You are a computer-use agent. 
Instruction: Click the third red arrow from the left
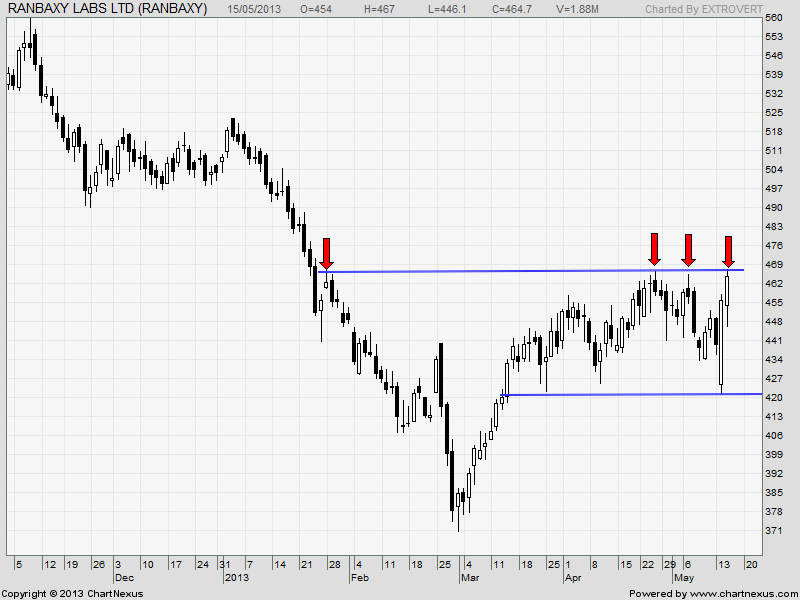point(688,249)
